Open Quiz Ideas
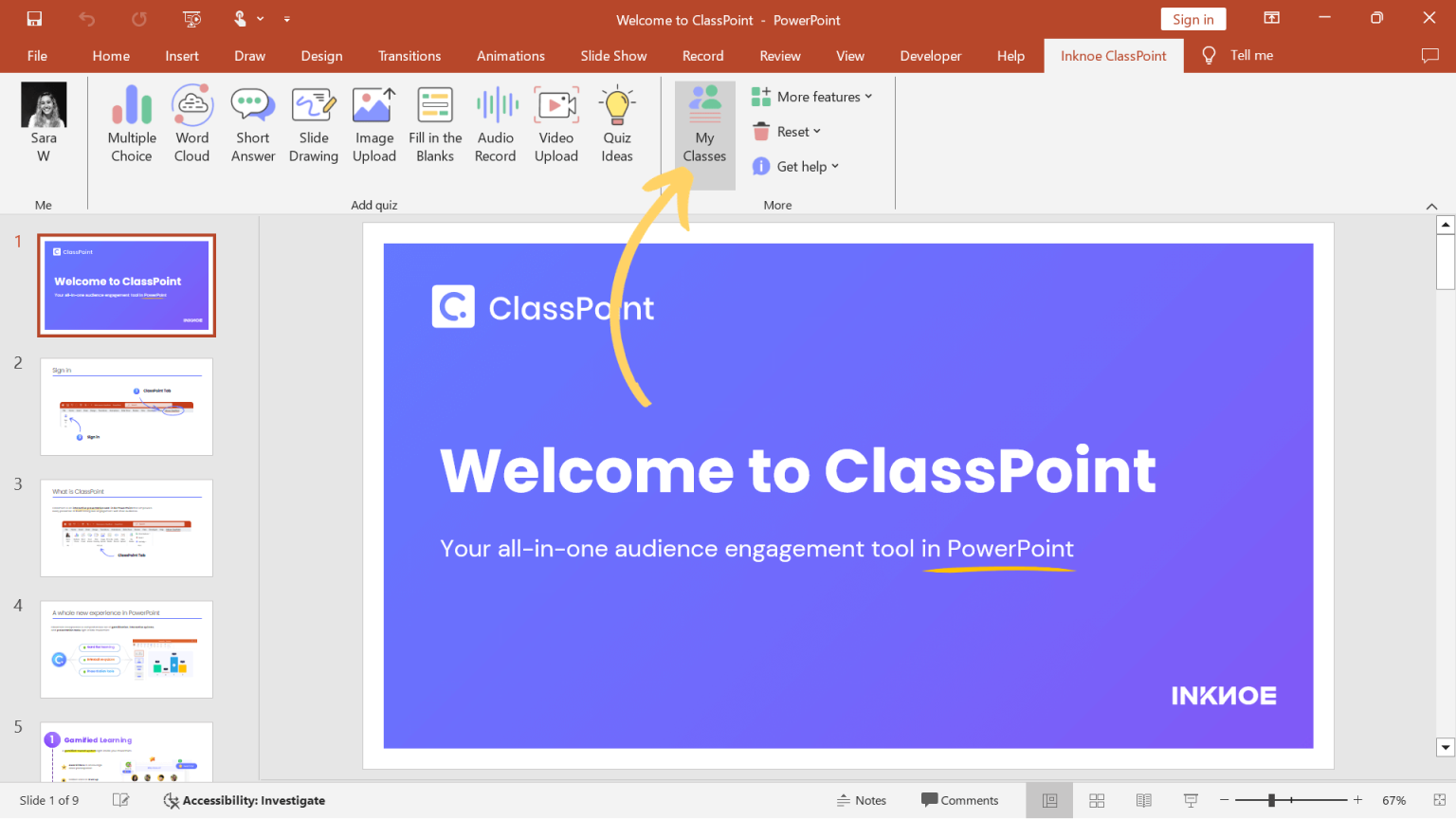This screenshot has height=819, width=1456. point(616,123)
